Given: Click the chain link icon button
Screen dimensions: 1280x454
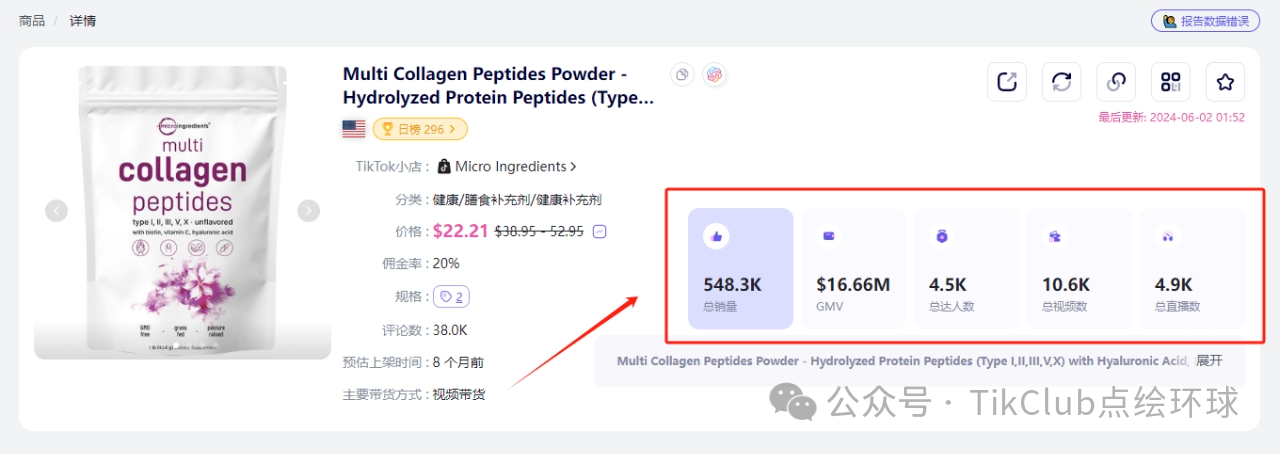Looking at the screenshot, I should pos(1116,82).
